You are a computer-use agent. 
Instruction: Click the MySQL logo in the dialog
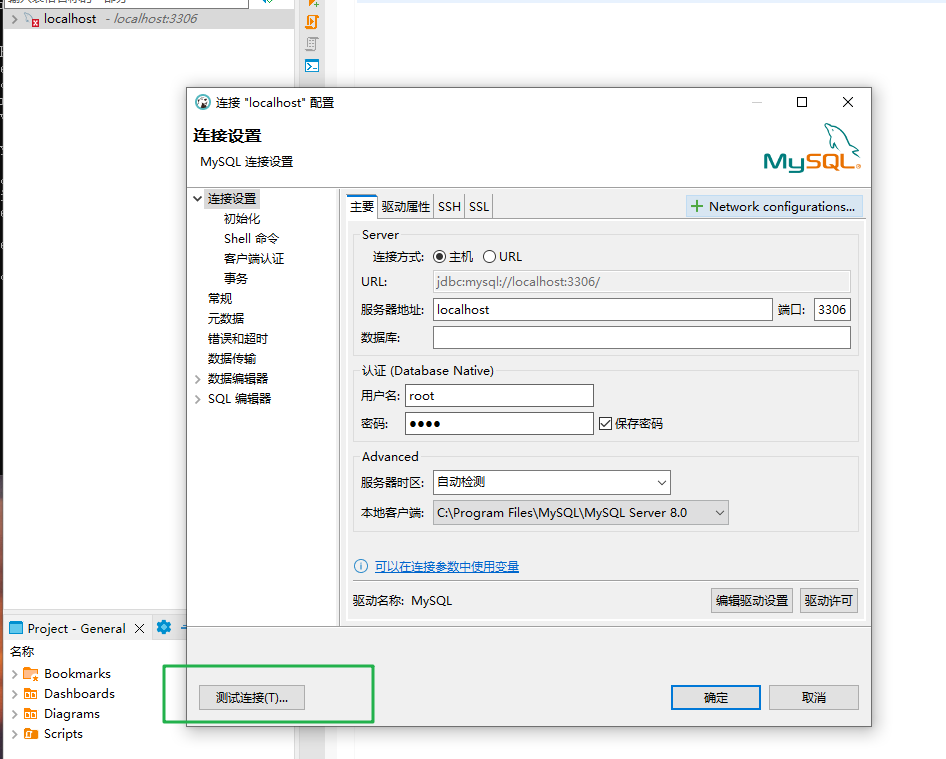(x=812, y=146)
